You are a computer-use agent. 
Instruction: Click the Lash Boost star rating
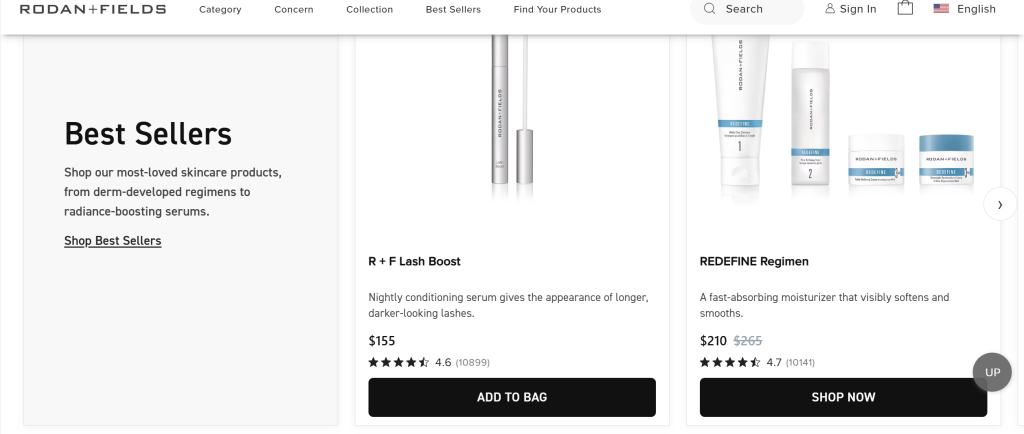(399, 362)
